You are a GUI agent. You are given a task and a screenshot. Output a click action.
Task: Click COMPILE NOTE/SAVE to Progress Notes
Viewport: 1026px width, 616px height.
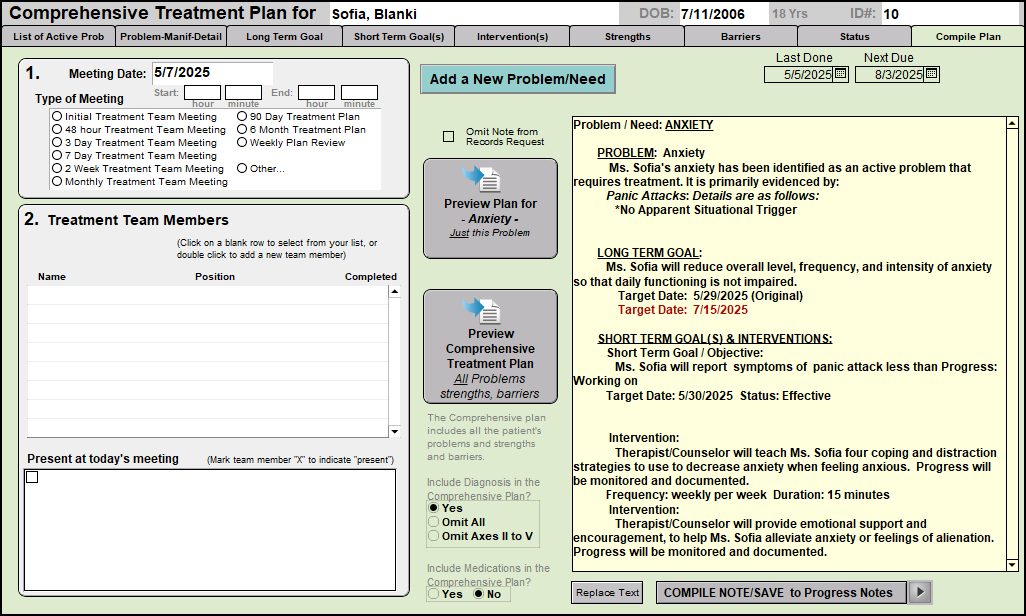tap(779, 592)
